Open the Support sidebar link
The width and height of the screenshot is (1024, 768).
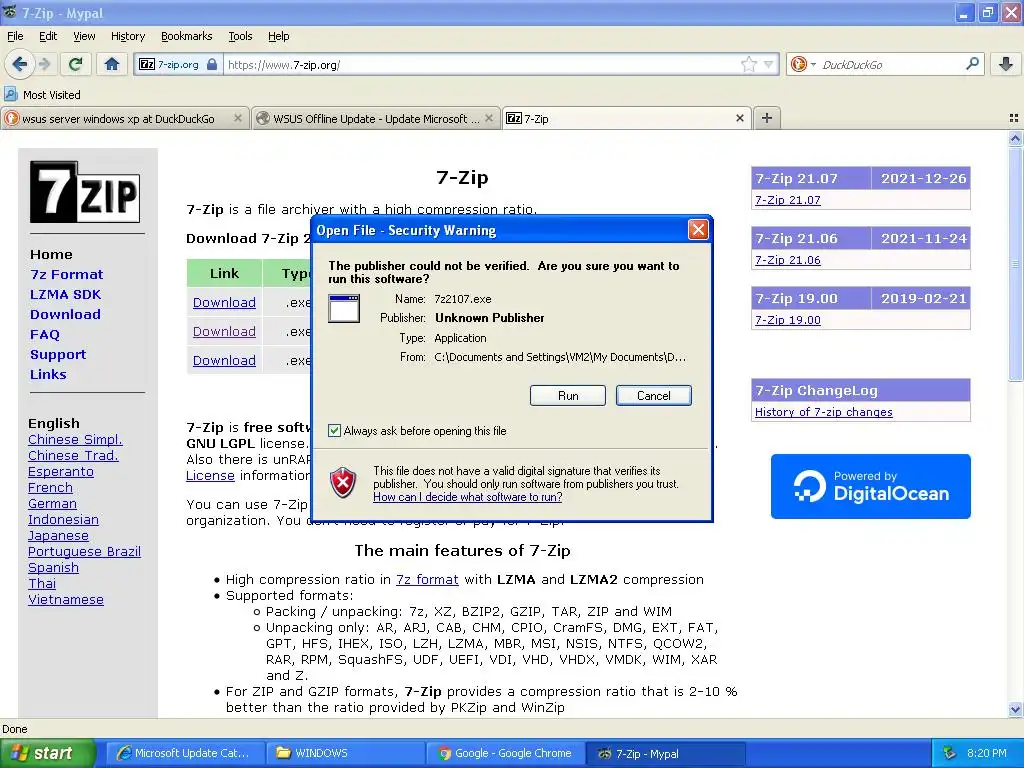tap(57, 355)
